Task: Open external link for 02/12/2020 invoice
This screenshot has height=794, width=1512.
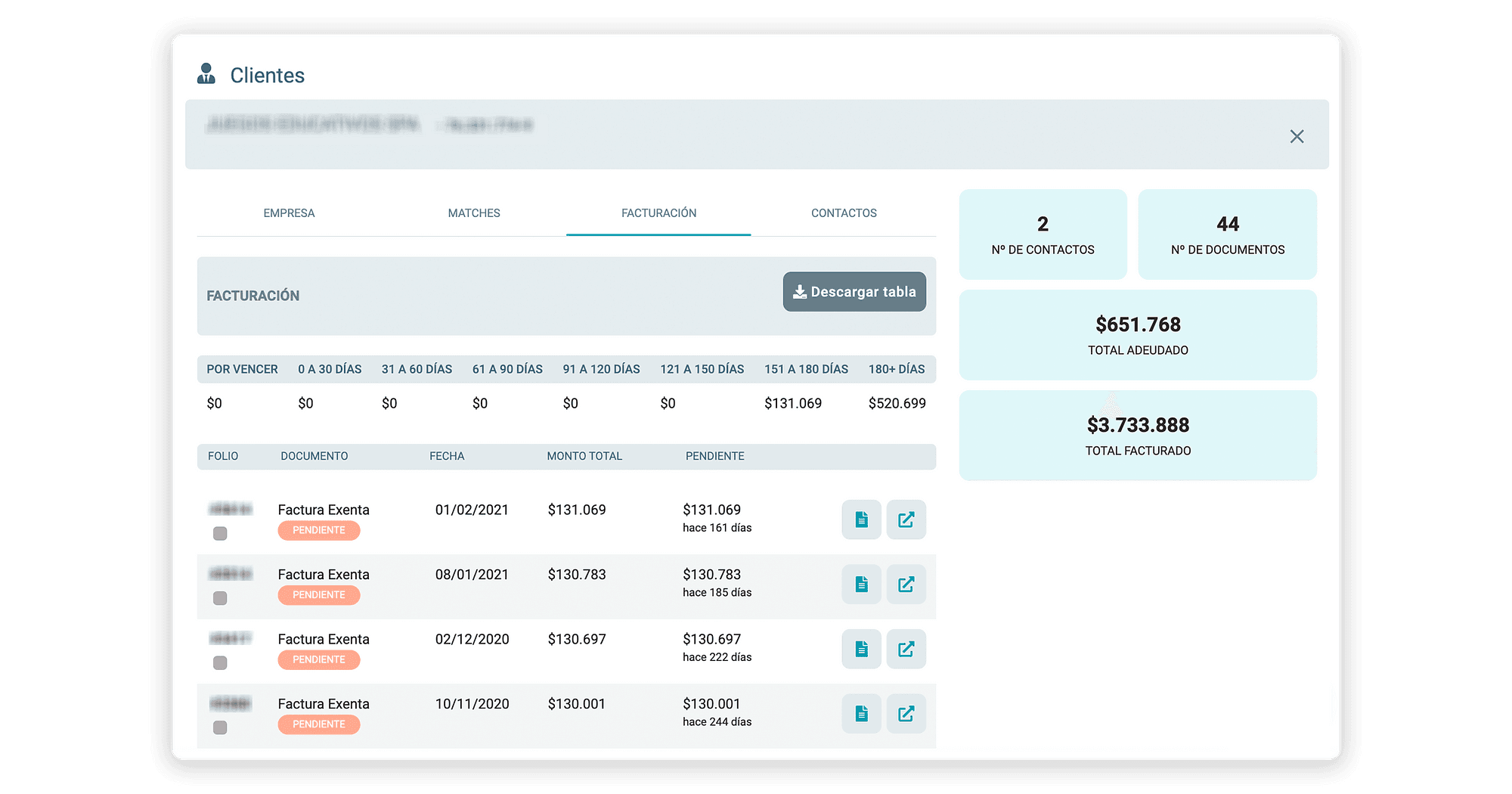Action: [x=906, y=649]
